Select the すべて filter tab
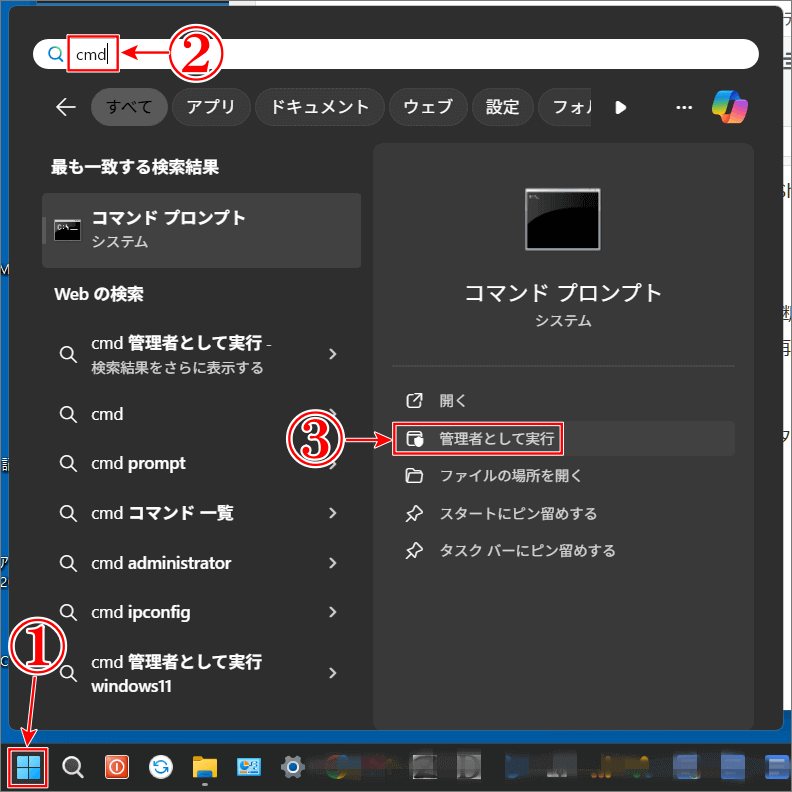Image resolution: width=792 pixels, height=792 pixels. 129,107
